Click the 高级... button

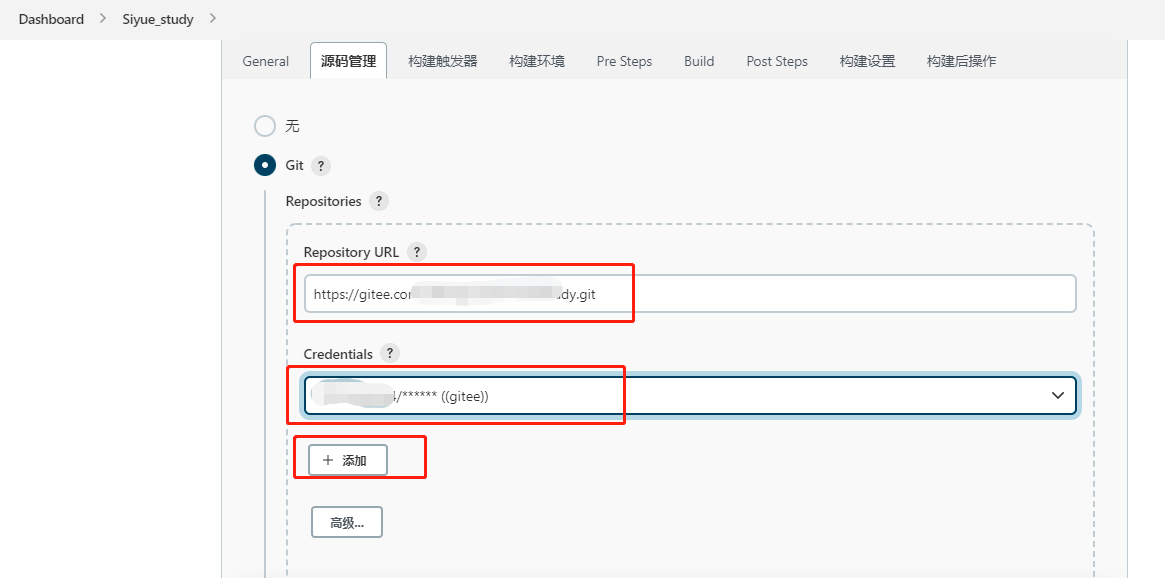coord(347,522)
